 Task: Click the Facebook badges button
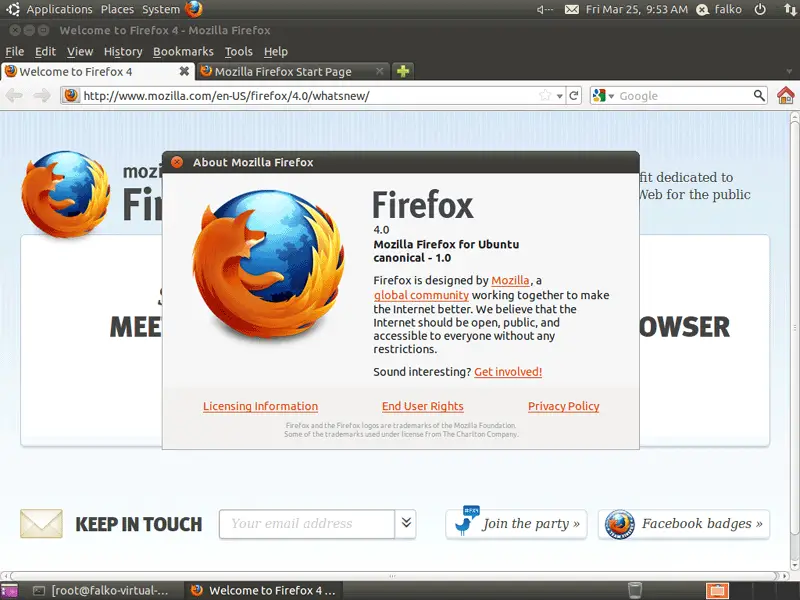coord(684,524)
